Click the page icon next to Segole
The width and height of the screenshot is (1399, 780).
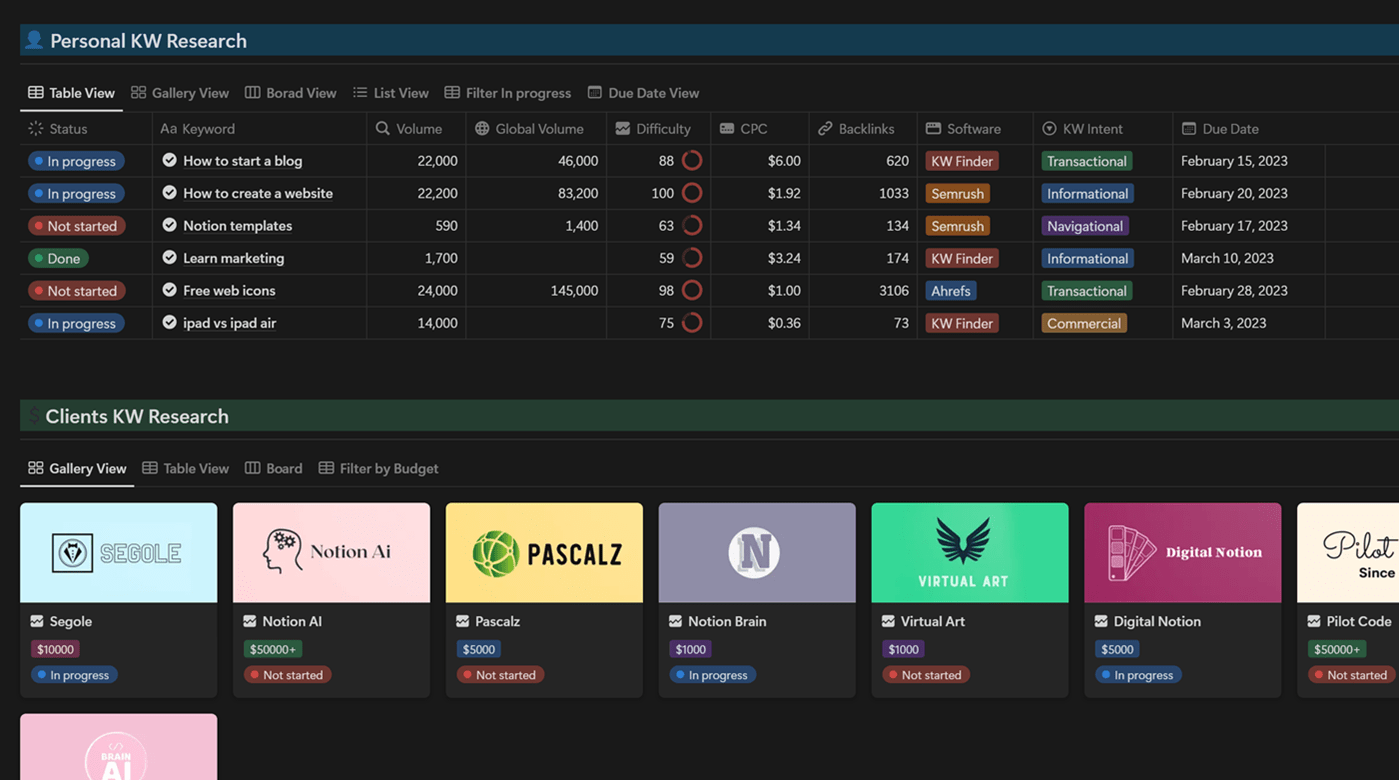pos(37,621)
